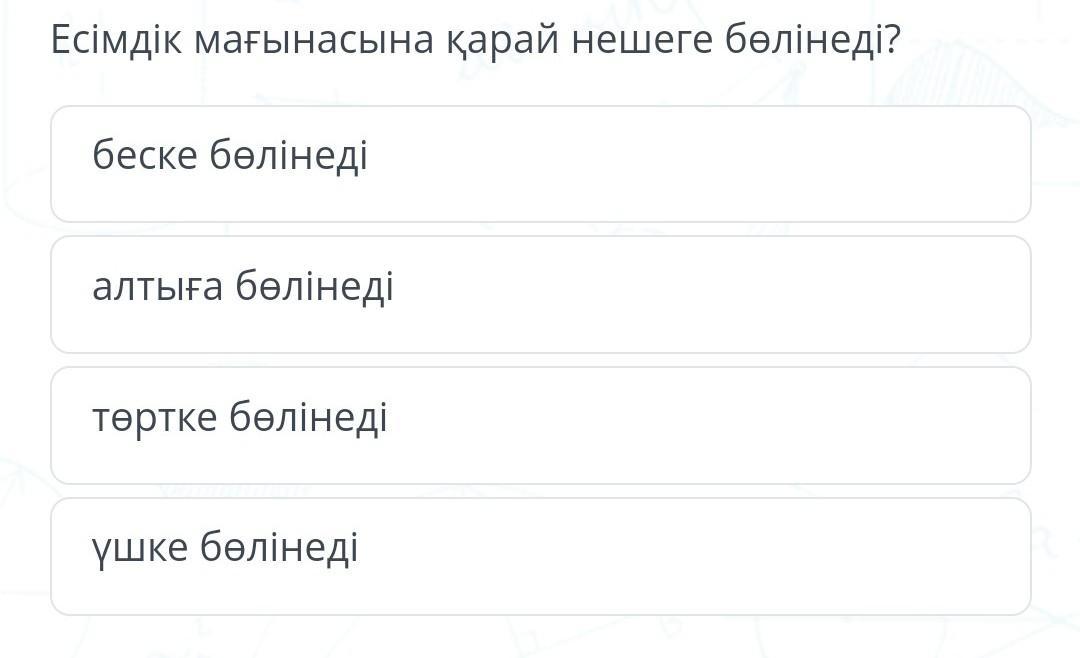Pick the answer "үшке бөлінеді"
The image size is (1080, 658).
540,556
